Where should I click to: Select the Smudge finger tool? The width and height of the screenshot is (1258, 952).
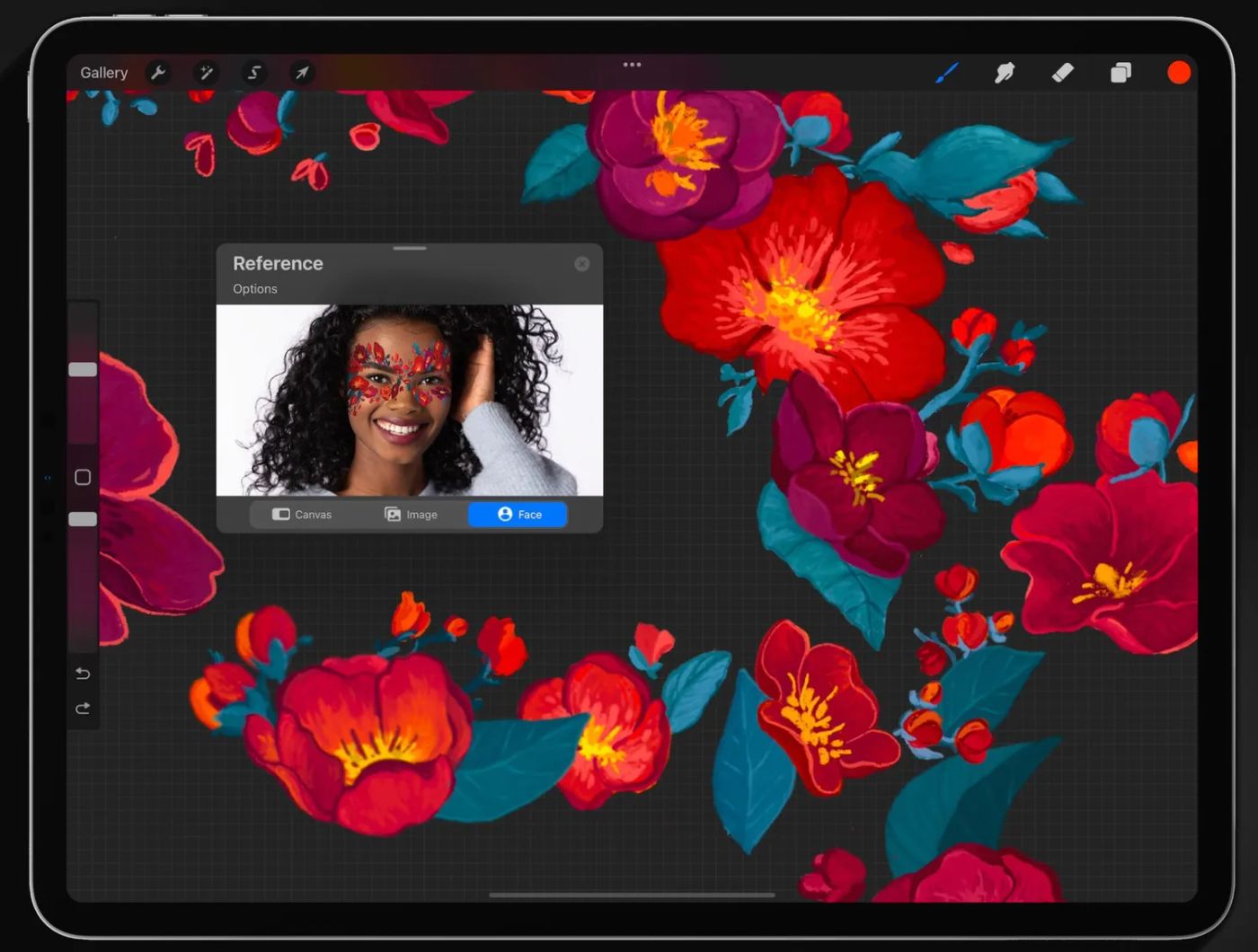click(x=1005, y=73)
